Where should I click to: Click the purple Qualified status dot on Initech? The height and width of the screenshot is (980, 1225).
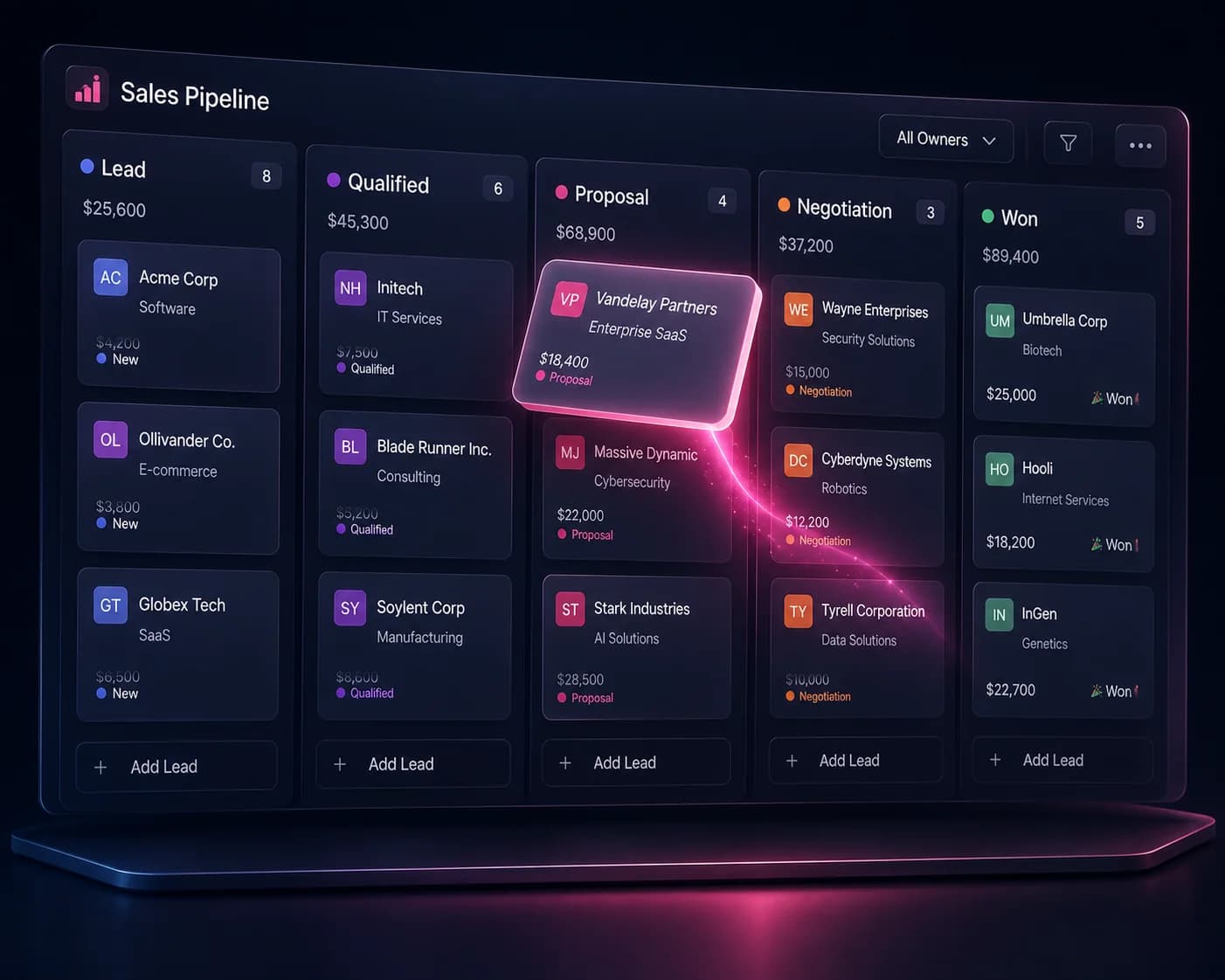pyautogui.click(x=342, y=368)
